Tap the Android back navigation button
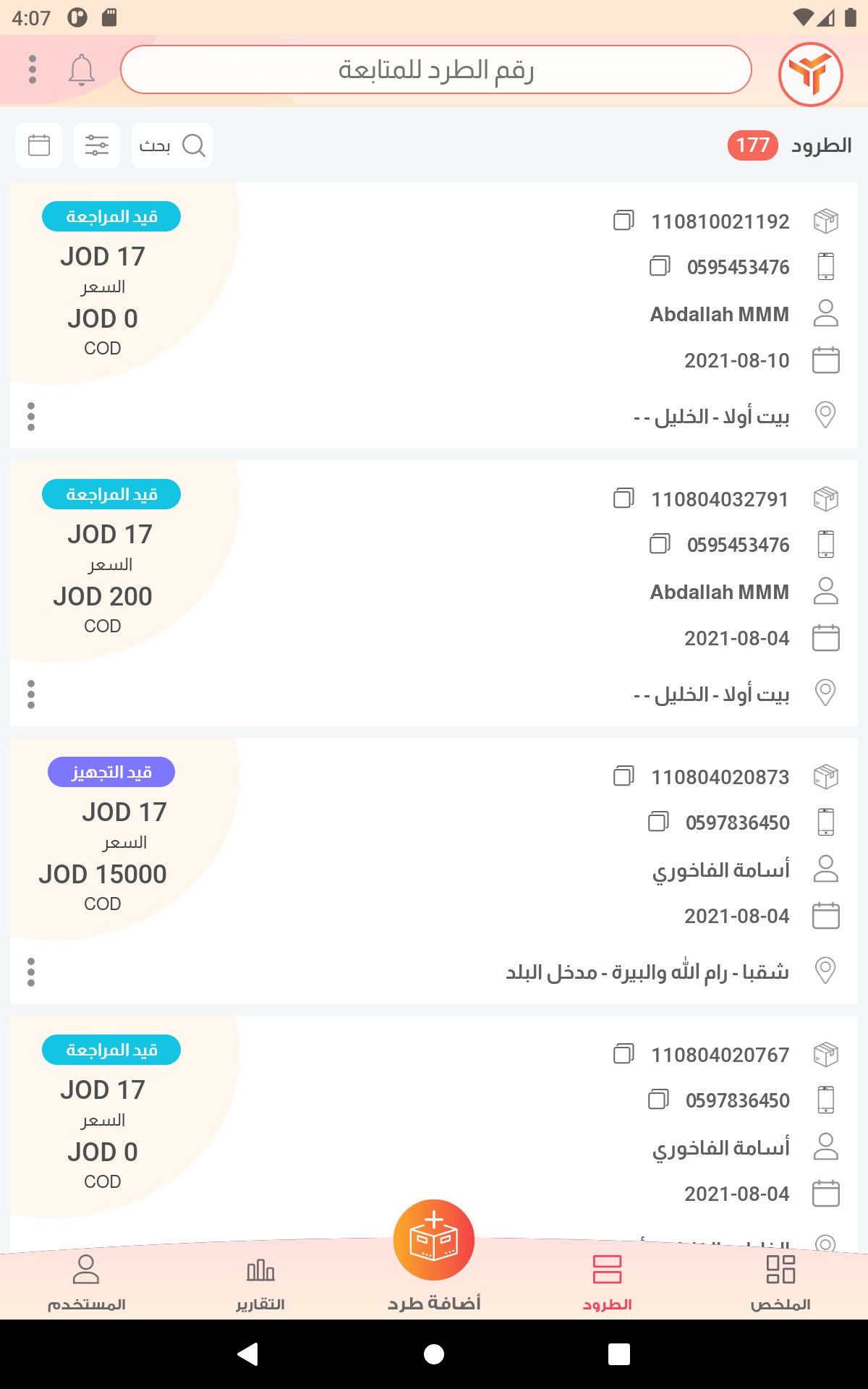 point(248,1354)
